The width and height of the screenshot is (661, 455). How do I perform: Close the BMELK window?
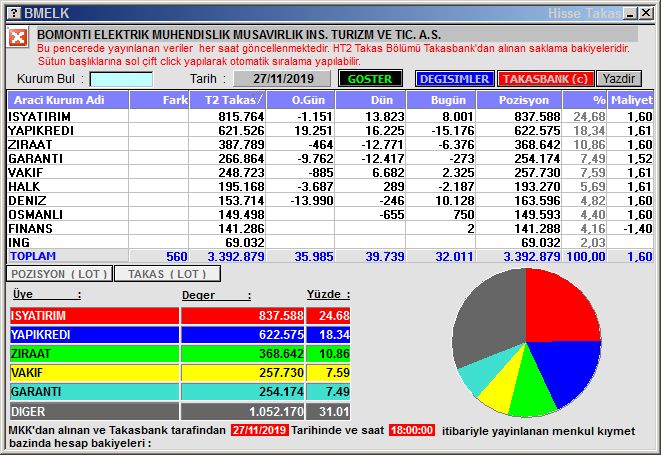(646, 13)
